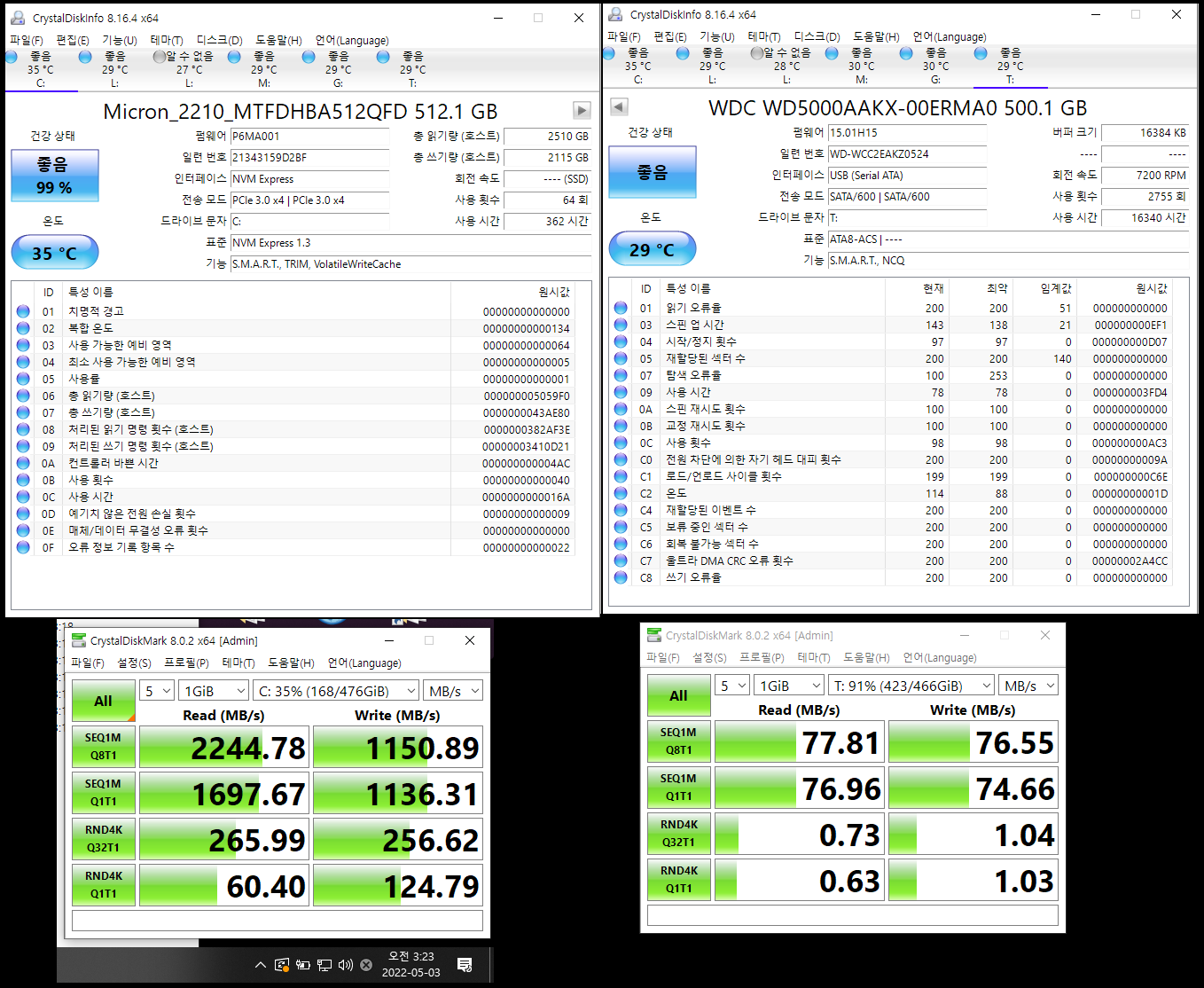This screenshot has height=988, width=1204.
Task: Select drive C: tab in left CrystalDiskInfo
Action: pos(41,69)
